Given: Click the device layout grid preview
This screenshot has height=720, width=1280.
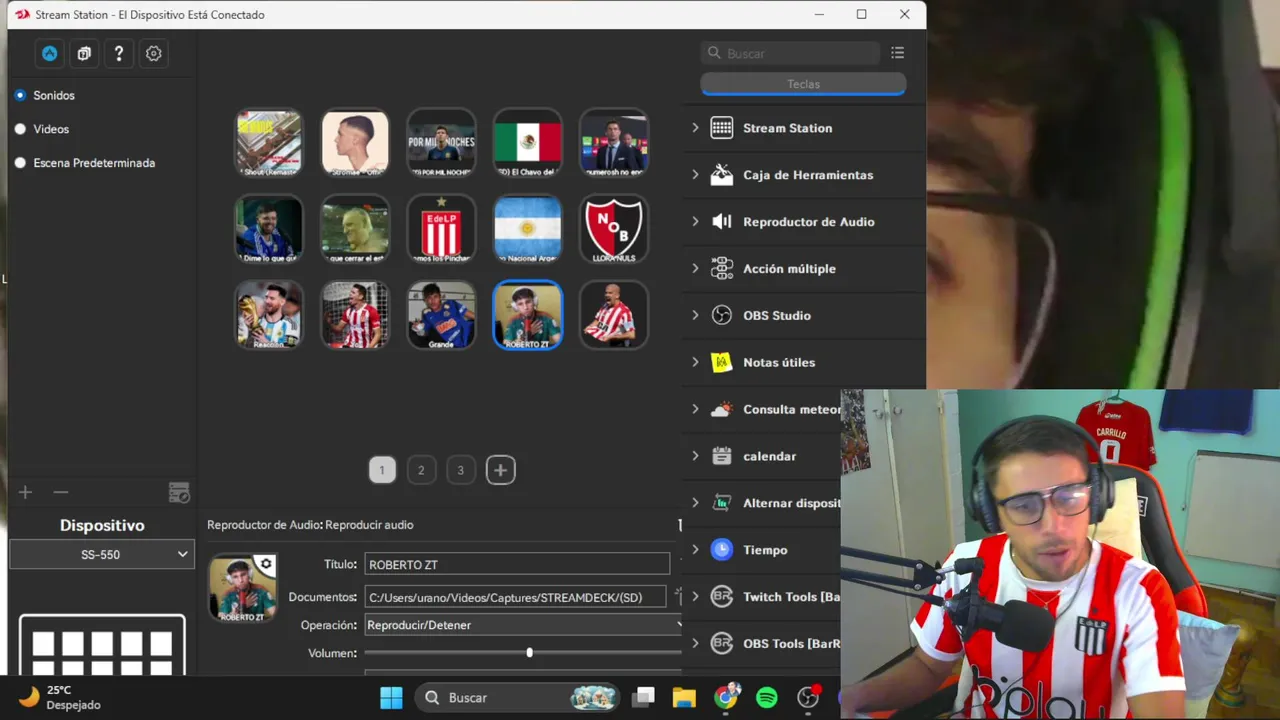Looking at the screenshot, I should [x=102, y=645].
